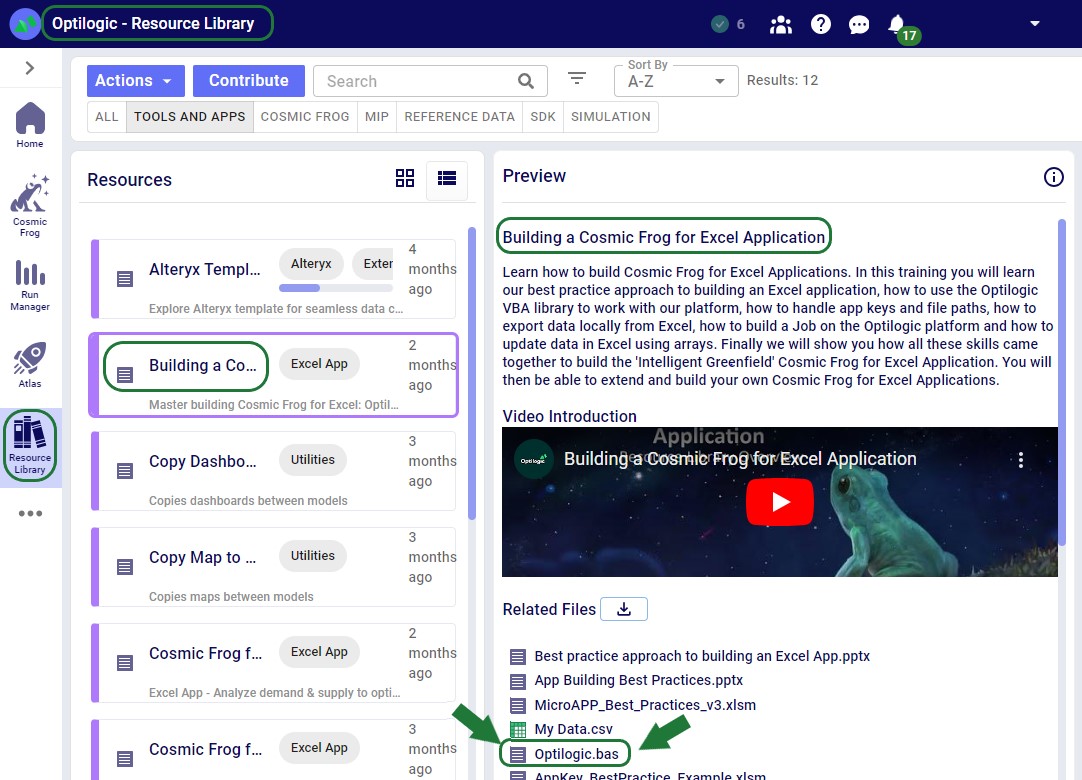Click Utilities tag on Copy Dashbo...
Screen dimensions: 1082x780
coord(313,460)
